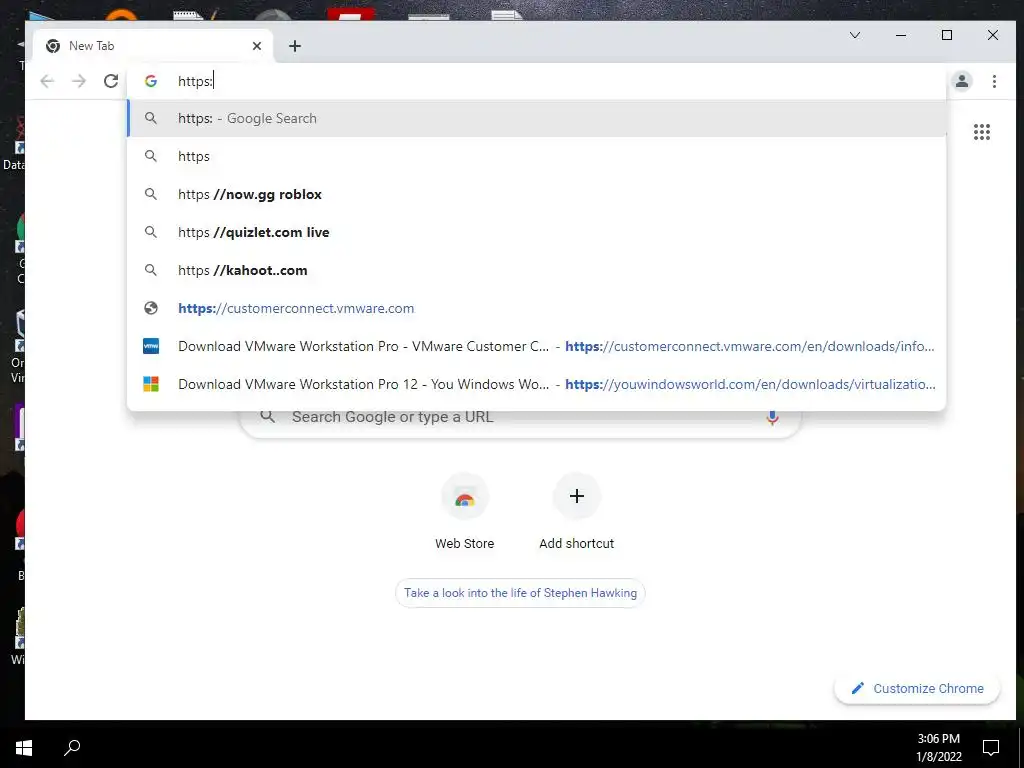
Task: Choose the 'https //kahoot..com' suggestion
Action: (x=537, y=270)
